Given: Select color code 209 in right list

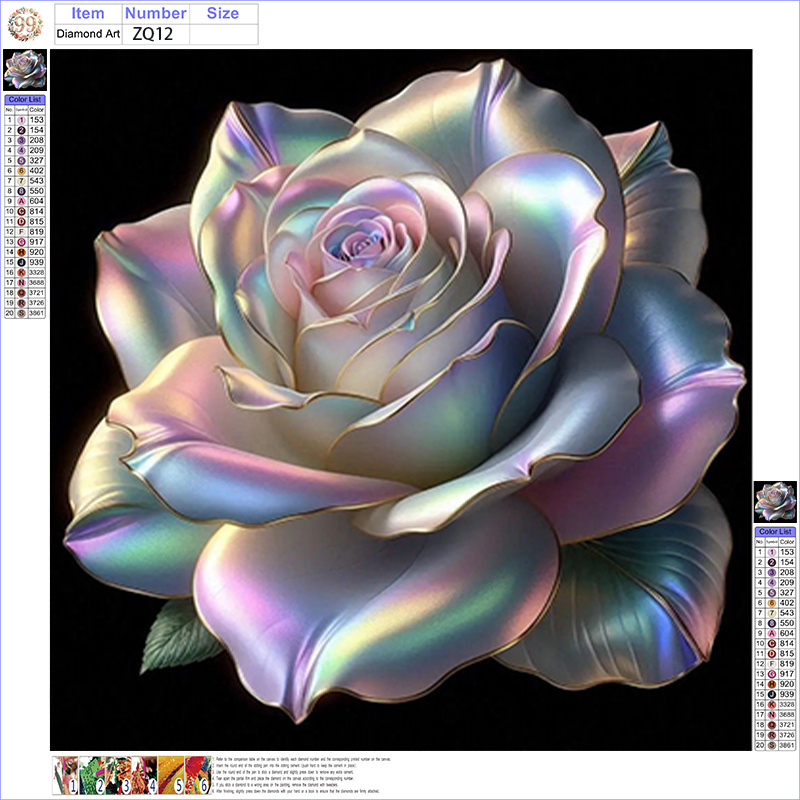Looking at the screenshot, I should (787, 582).
